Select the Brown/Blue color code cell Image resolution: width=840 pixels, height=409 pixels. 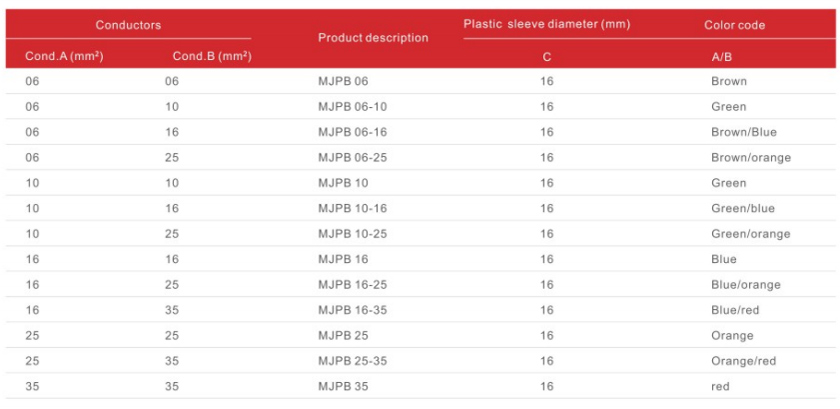(x=744, y=132)
